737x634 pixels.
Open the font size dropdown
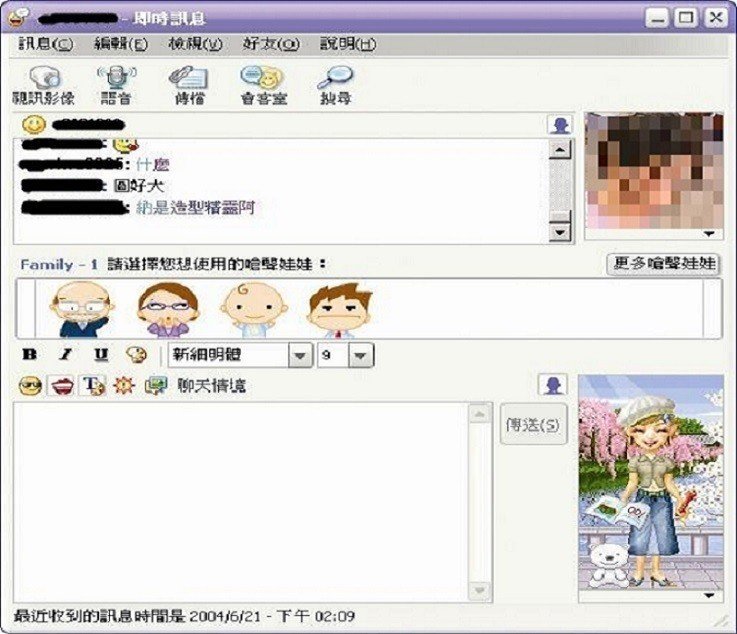pos(361,355)
